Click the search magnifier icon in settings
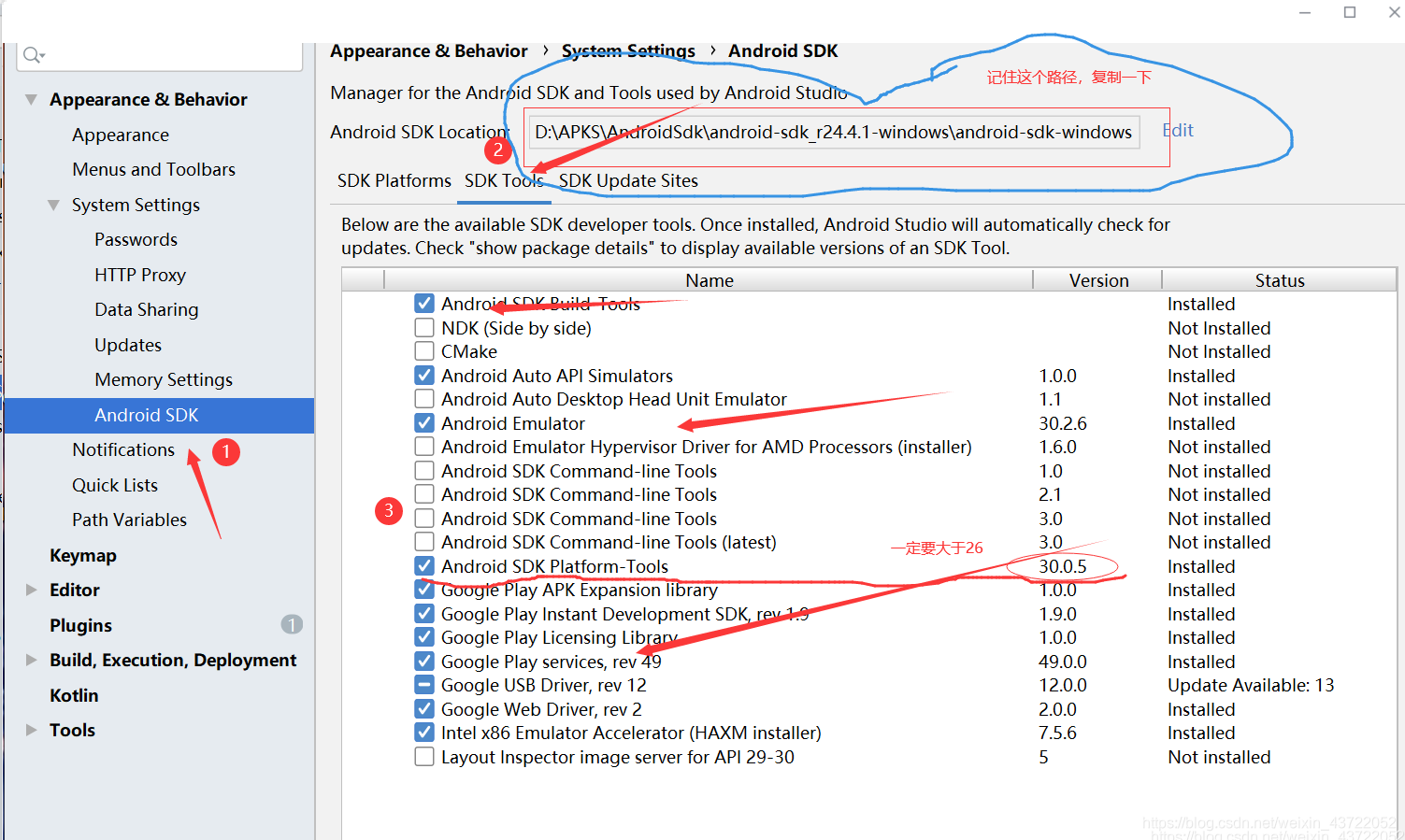Screen dimensions: 1405x840 click(x=34, y=55)
